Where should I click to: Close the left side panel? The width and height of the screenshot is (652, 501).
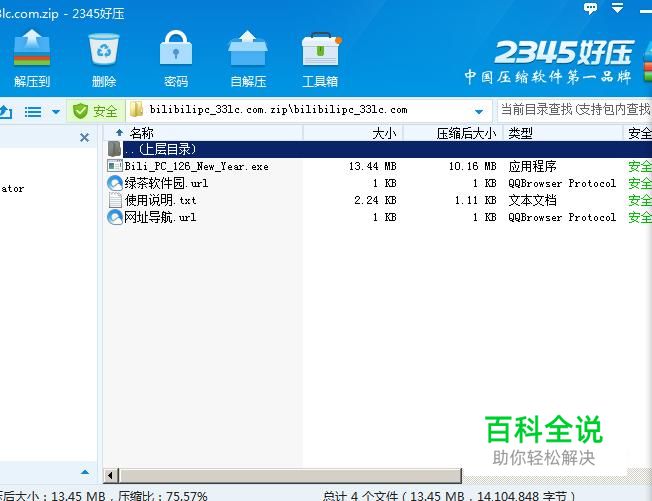tap(84, 138)
